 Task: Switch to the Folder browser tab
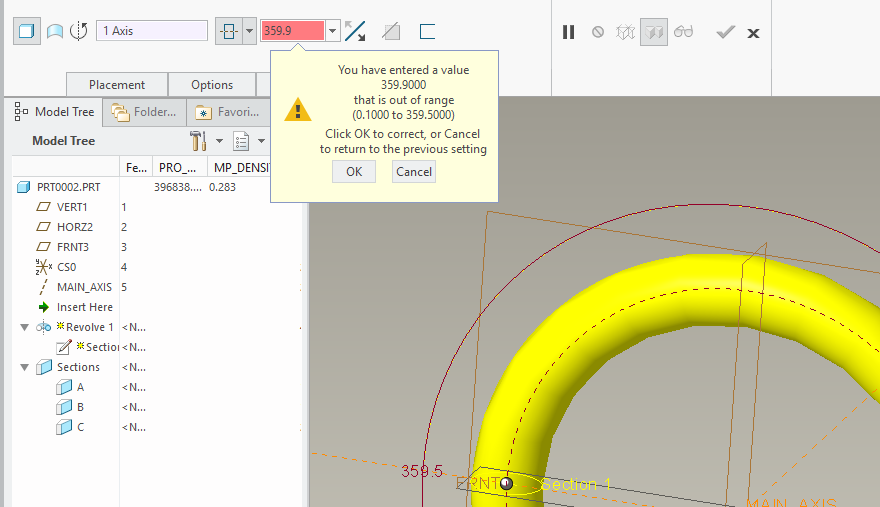[145, 112]
